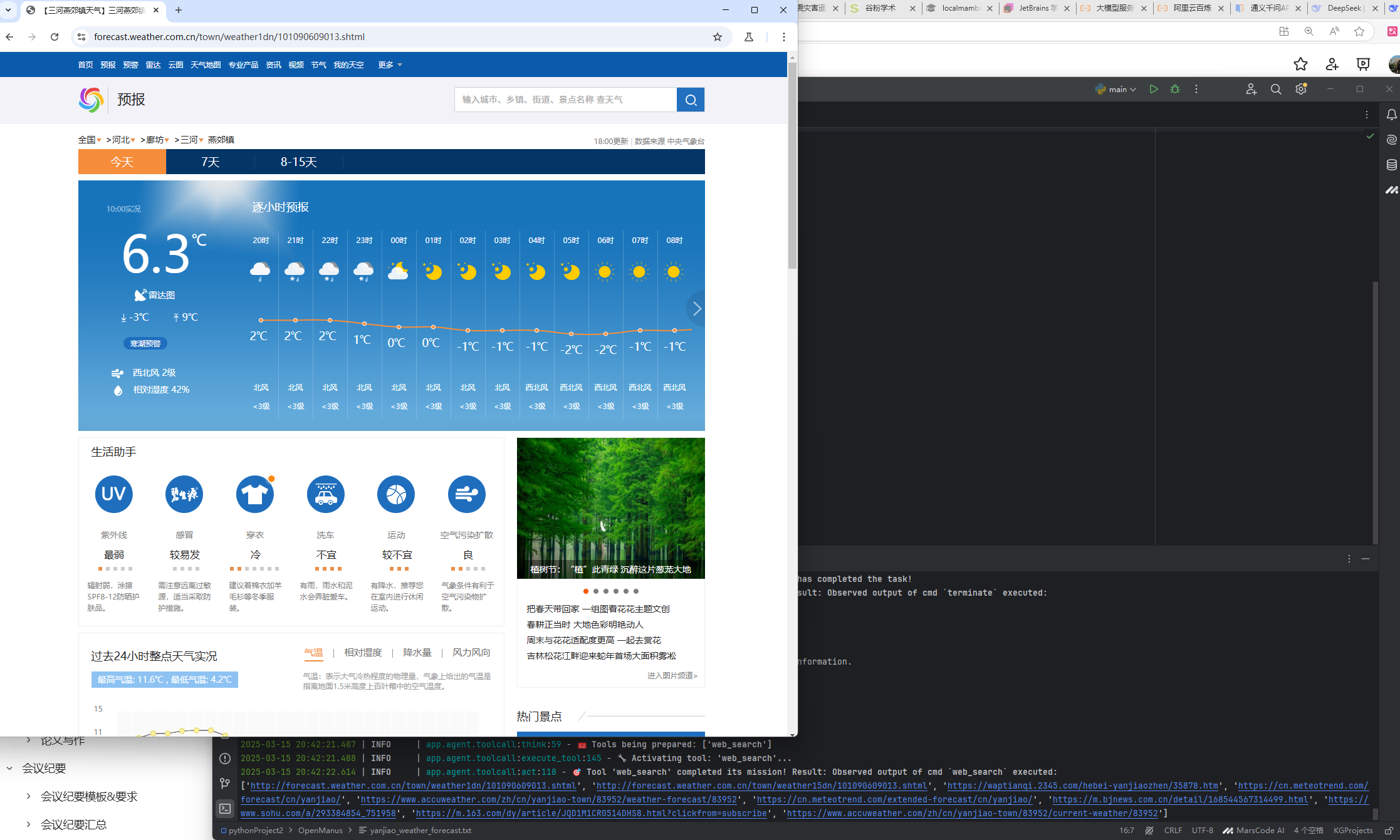This screenshot has width=1400, height=840.
Task: Open the UV index life assistant icon
Action: point(113,494)
